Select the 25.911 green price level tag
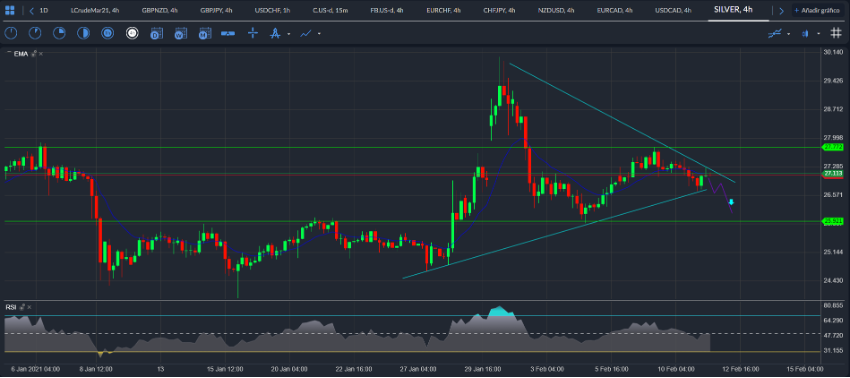The width and height of the screenshot is (850, 378). pos(832,221)
